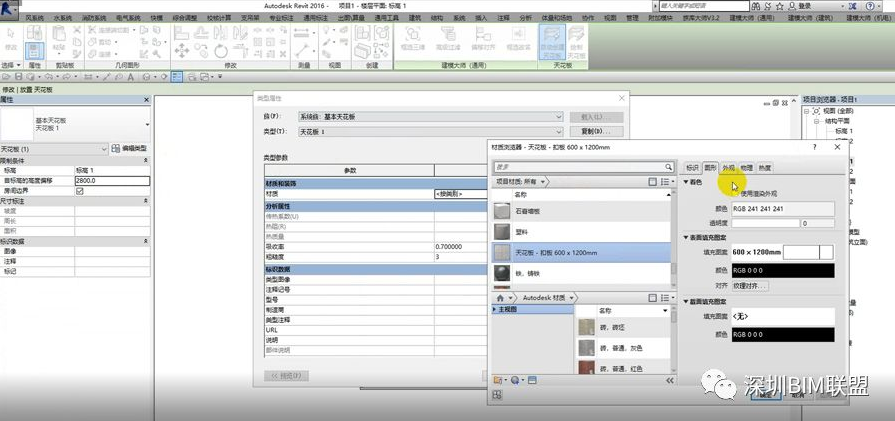Click the highlighted thin lines toggle icon
This screenshot has height=421, width=895.
tap(177, 76)
